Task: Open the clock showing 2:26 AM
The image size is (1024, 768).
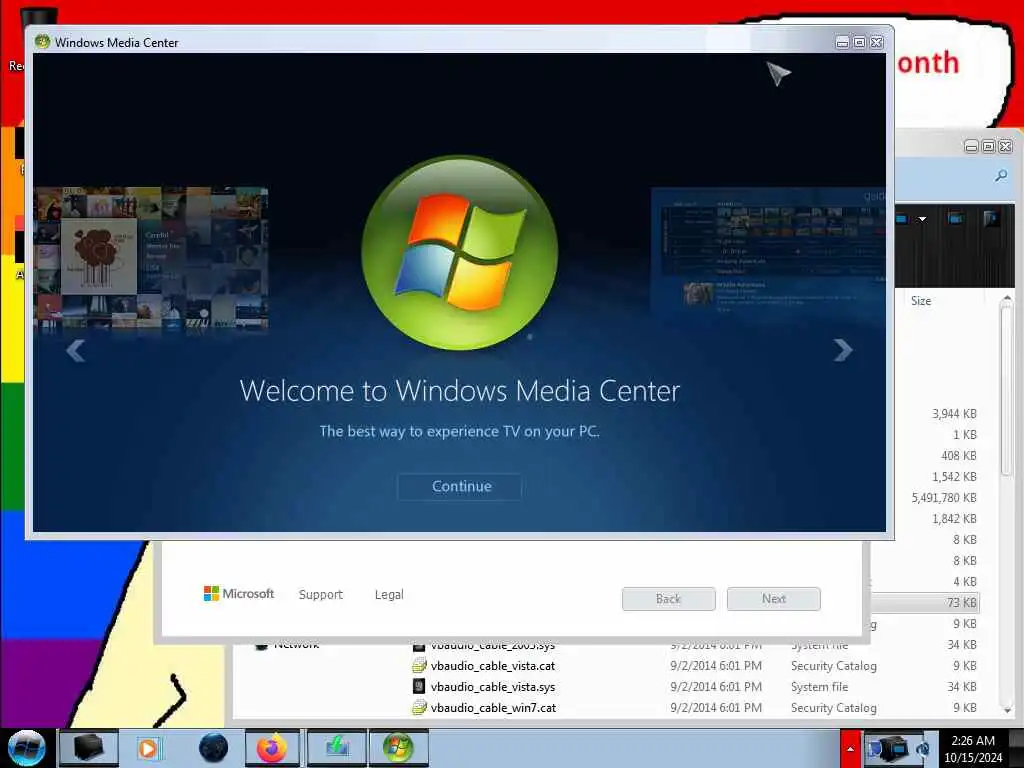Action: coord(972,749)
